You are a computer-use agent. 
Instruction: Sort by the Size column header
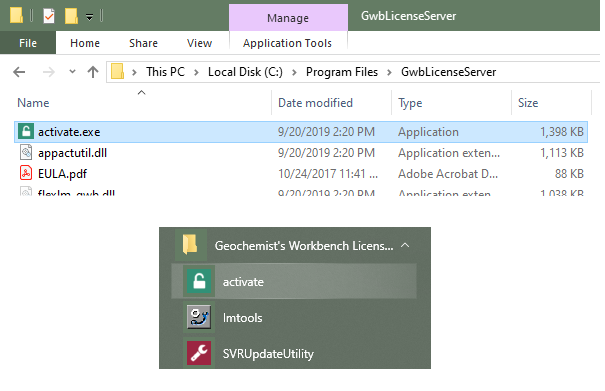[528, 103]
